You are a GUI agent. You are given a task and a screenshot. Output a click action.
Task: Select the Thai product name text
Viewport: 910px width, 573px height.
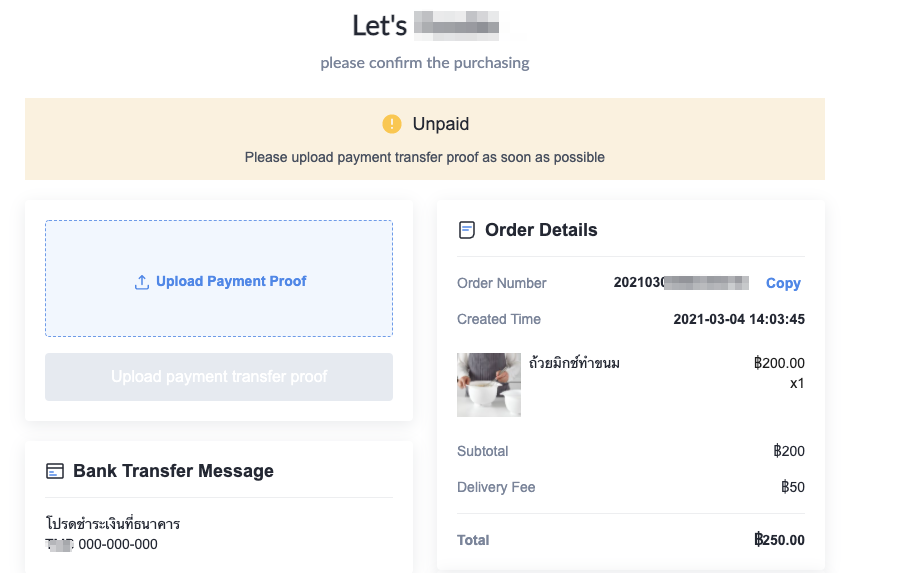574,363
